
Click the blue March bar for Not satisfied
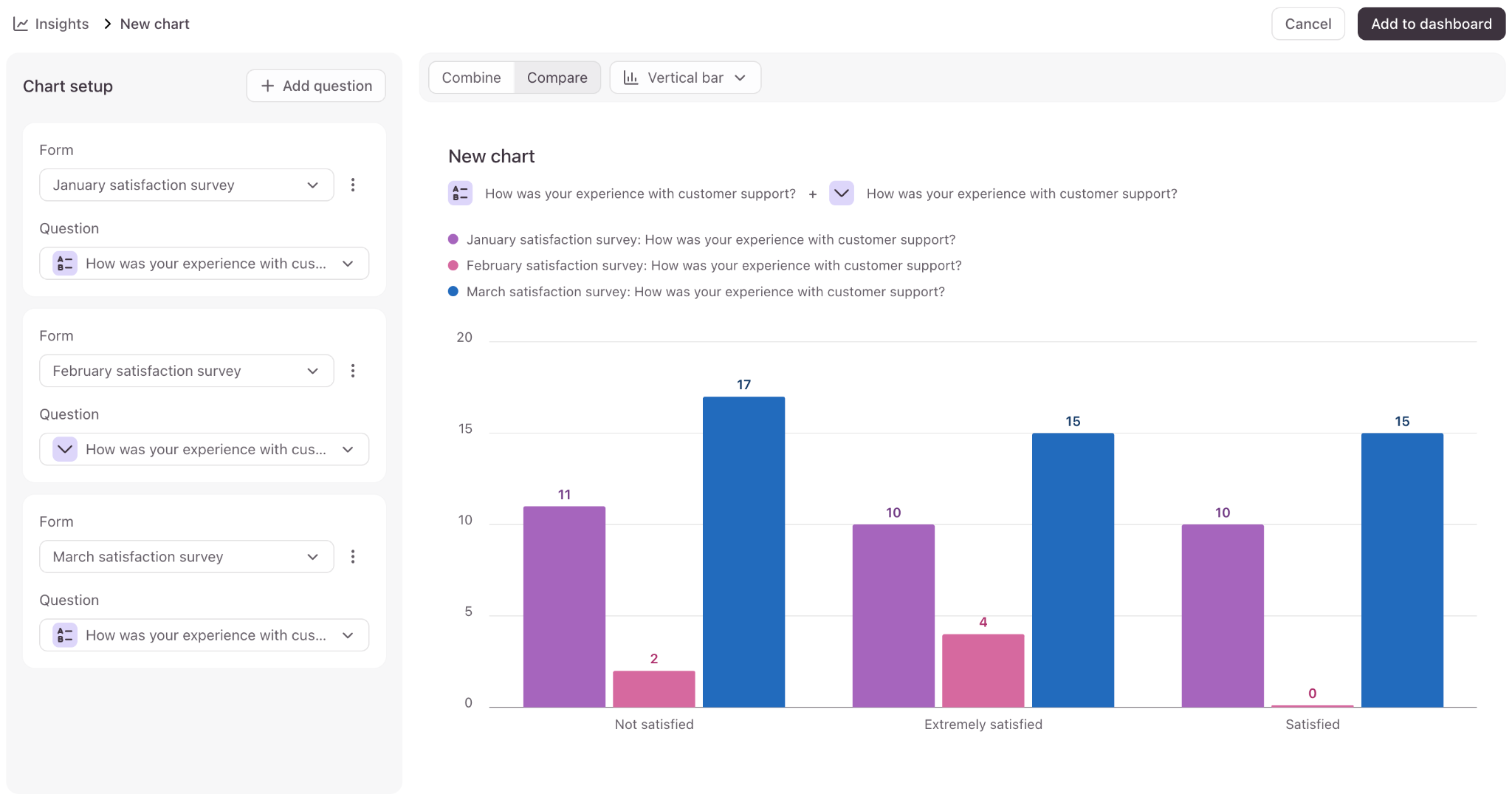click(x=743, y=552)
